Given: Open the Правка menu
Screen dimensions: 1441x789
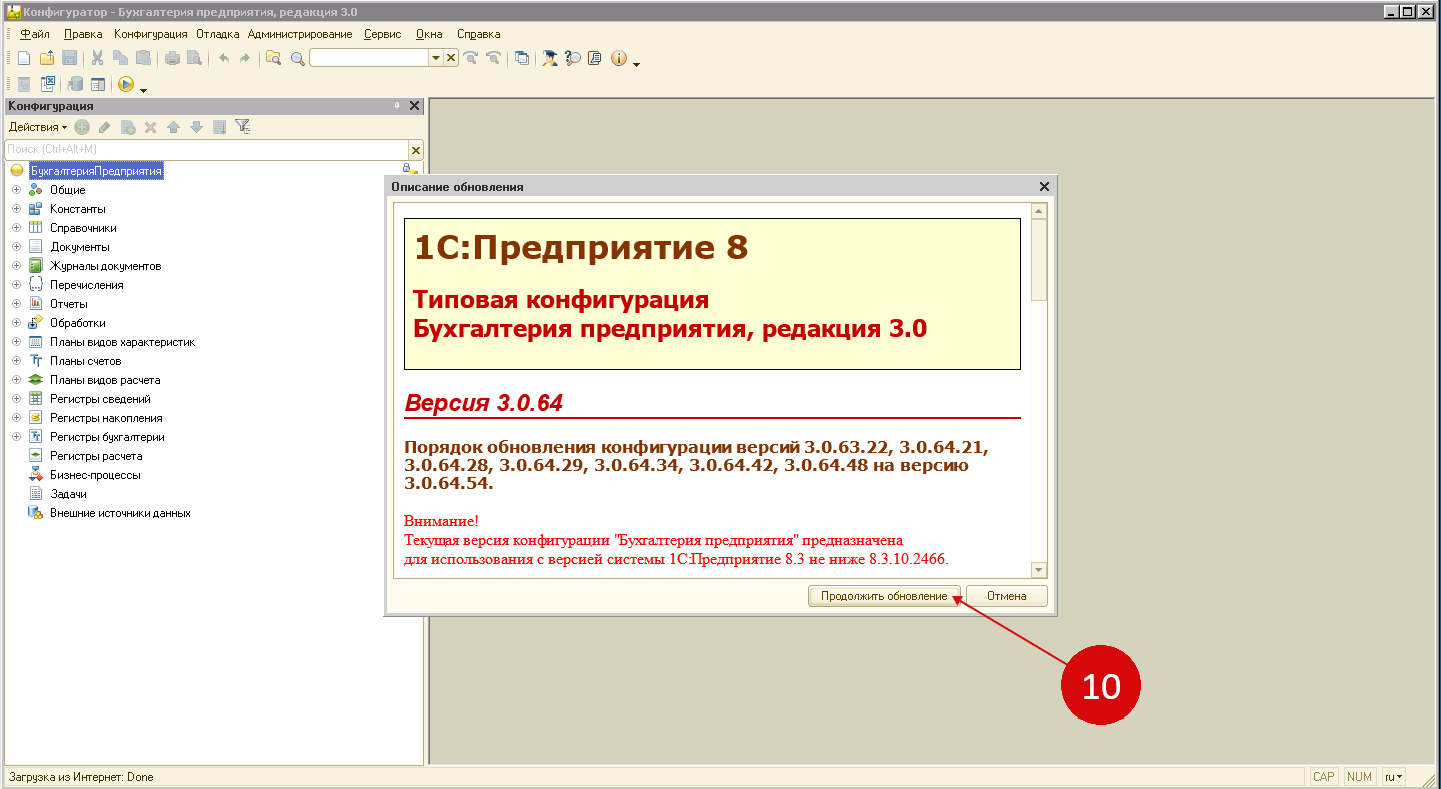Looking at the screenshot, I should tap(83, 34).
